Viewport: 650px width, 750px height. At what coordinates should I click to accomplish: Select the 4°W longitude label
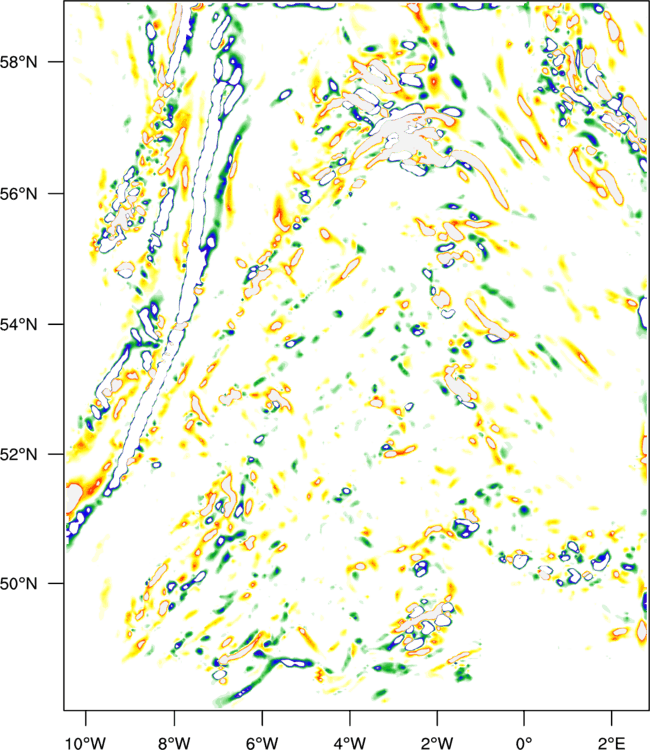[350, 742]
